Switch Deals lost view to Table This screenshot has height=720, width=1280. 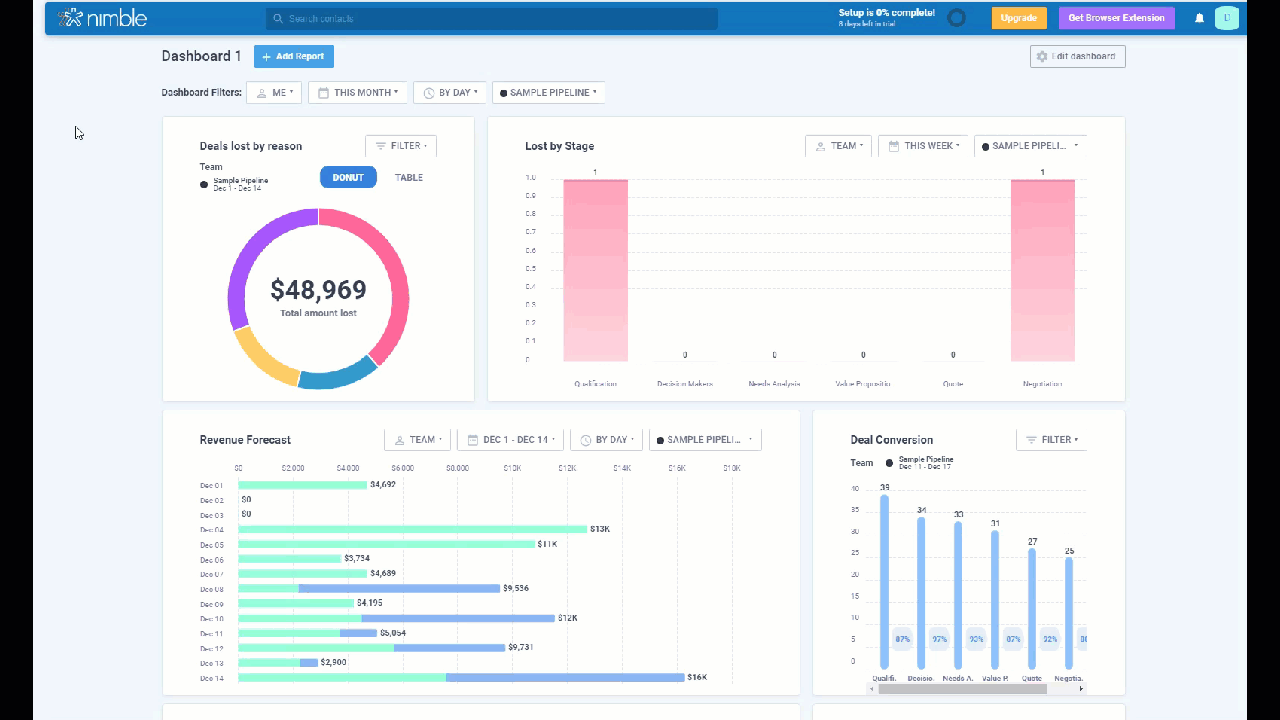pos(409,178)
